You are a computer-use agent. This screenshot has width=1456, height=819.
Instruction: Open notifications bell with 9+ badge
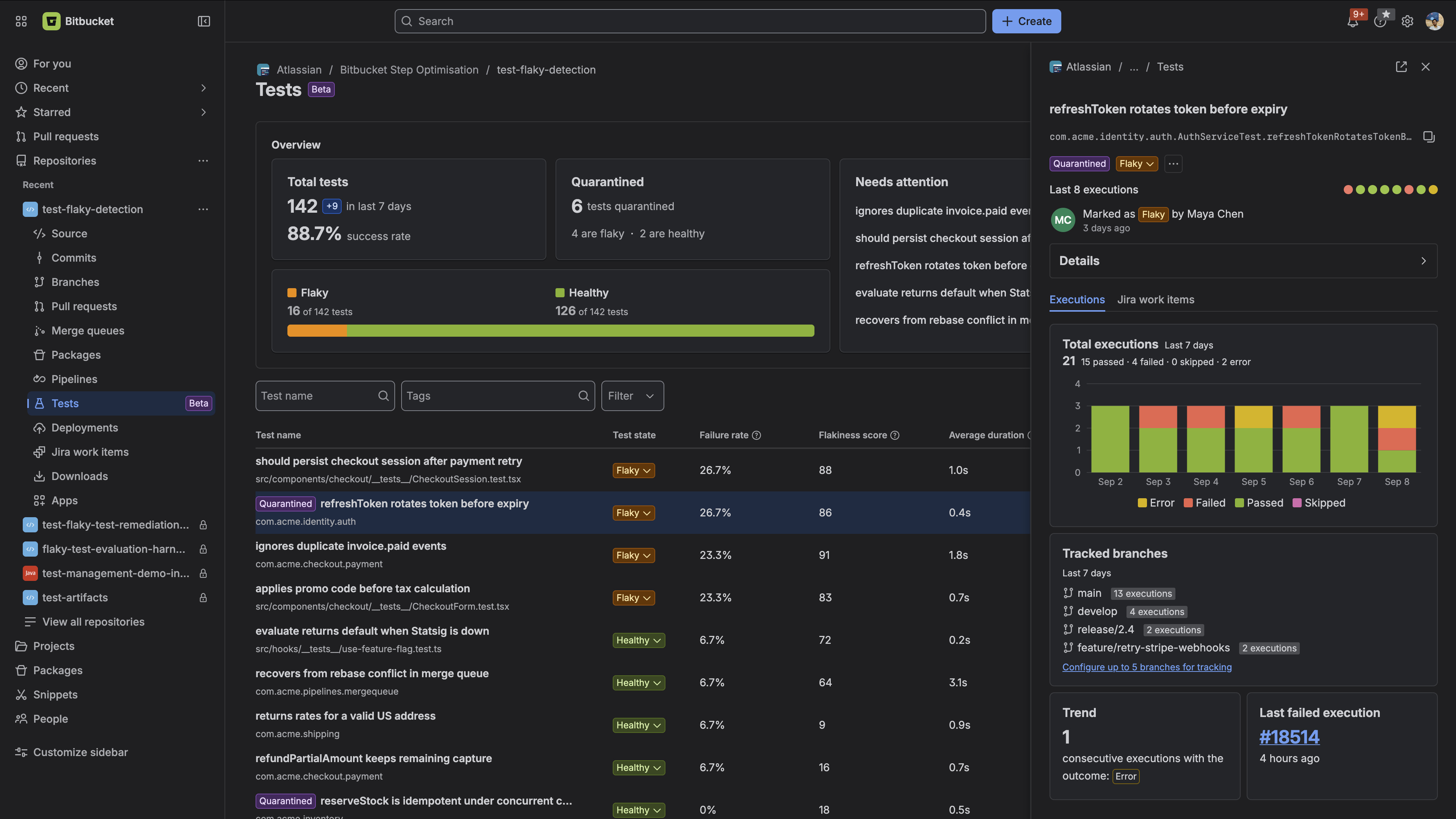(1352, 22)
